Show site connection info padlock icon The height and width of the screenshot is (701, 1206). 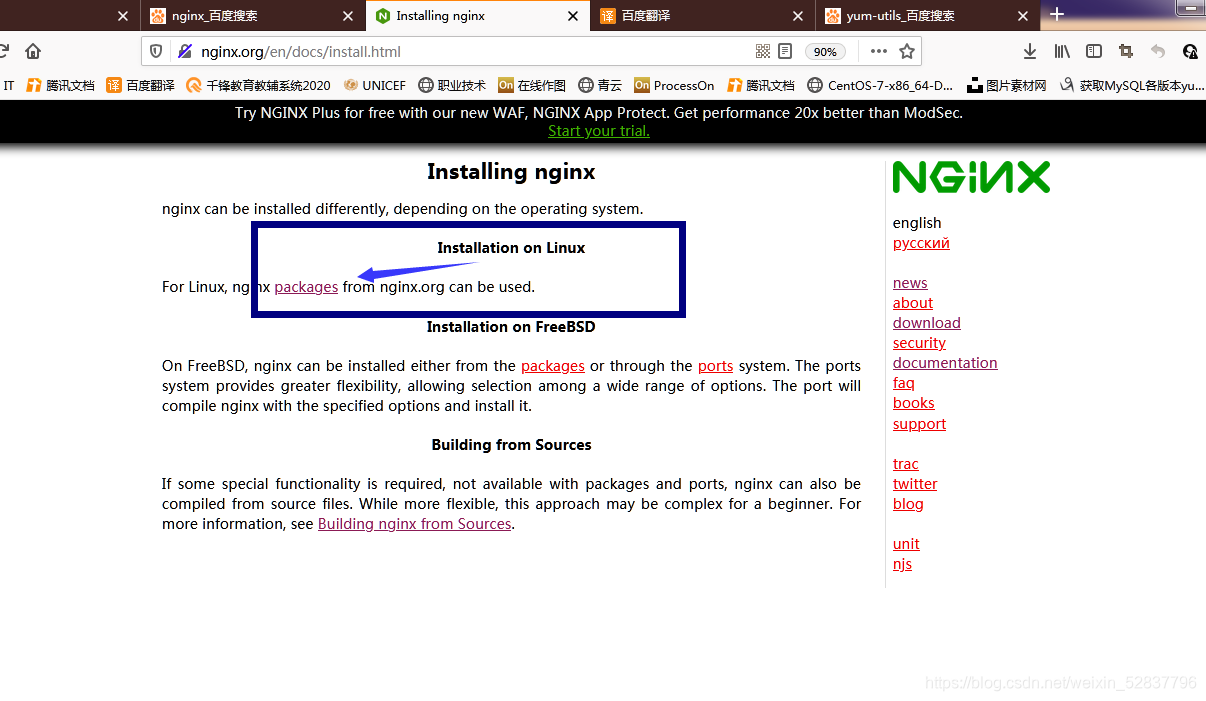tap(183, 51)
